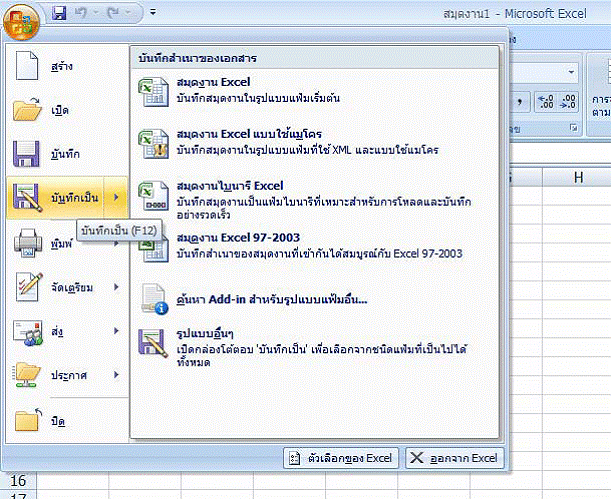This screenshot has width=611, height=499.
Task: Click the floppy-with-pencil icon for บันทึกเป็น
Action: 27,198
